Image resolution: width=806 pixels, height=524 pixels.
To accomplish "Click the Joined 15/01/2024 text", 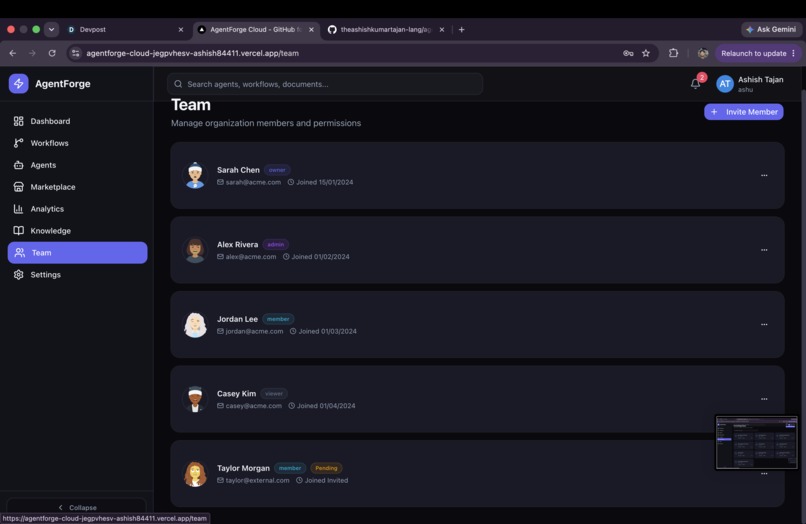I will pos(324,182).
